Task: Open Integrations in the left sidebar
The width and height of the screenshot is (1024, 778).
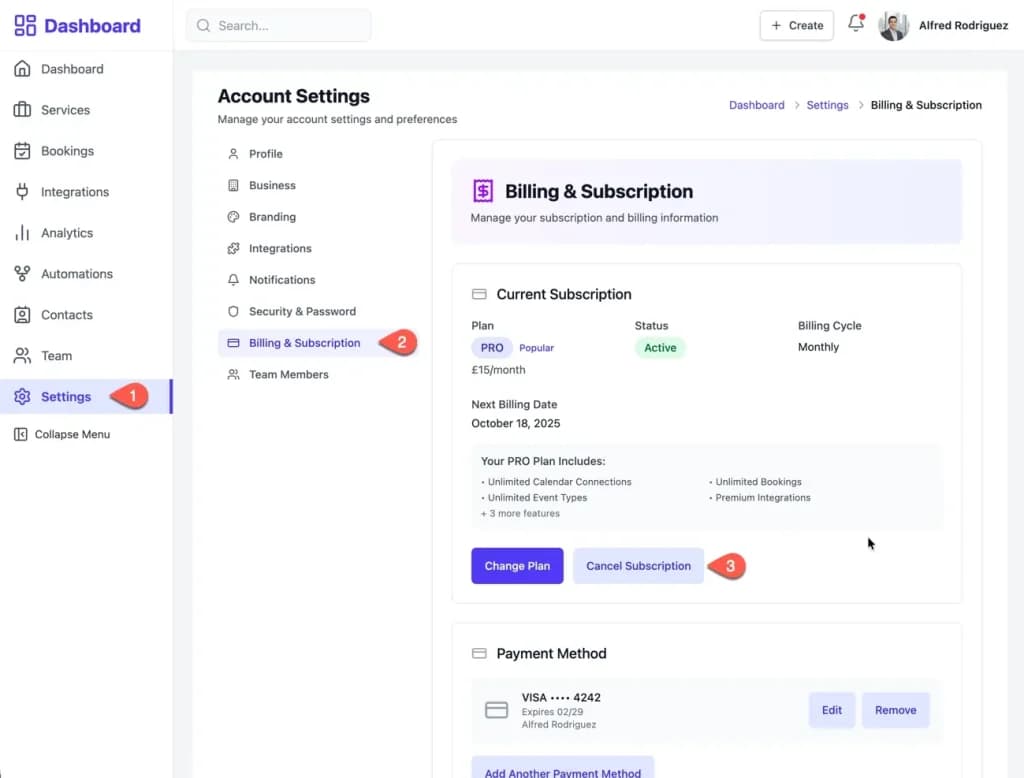Action: tap(74, 192)
